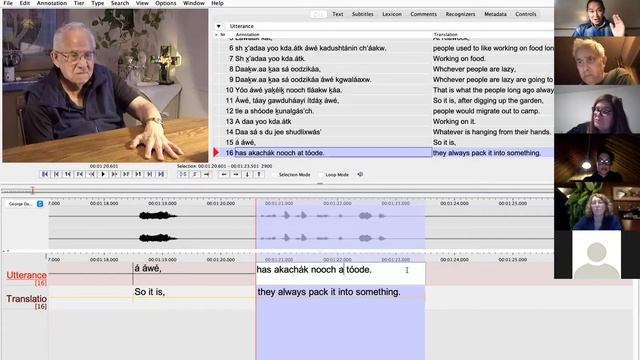Open the Annotation menu

[x=52, y=3]
